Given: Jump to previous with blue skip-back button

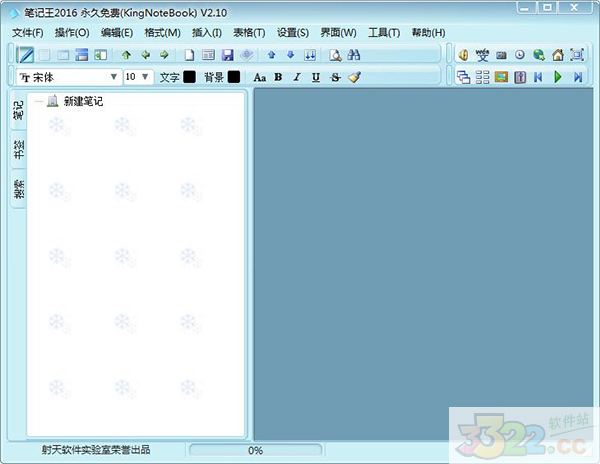Looking at the screenshot, I should pyautogui.click(x=538, y=77).
